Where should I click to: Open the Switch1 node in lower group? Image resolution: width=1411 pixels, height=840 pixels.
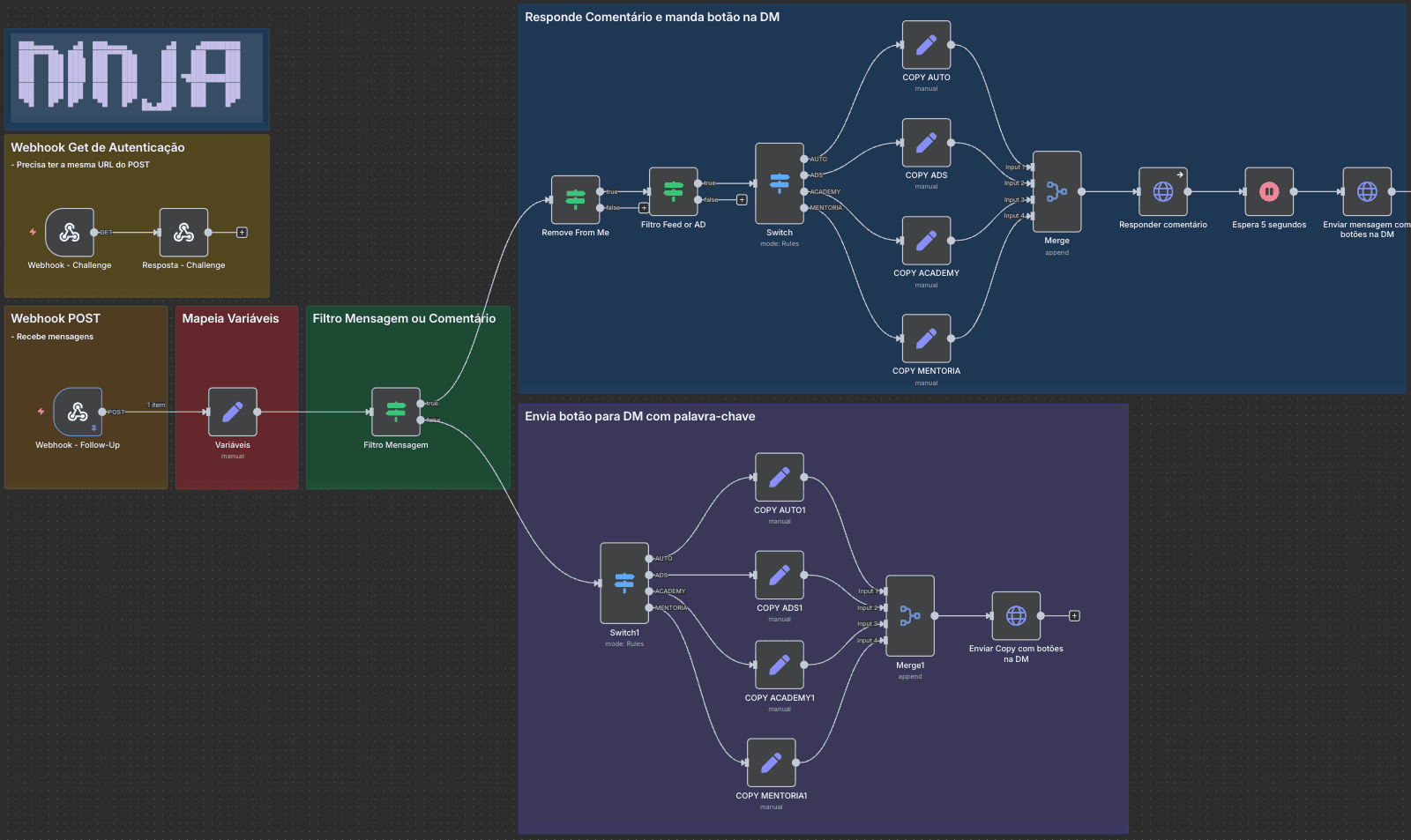[624, 583]
